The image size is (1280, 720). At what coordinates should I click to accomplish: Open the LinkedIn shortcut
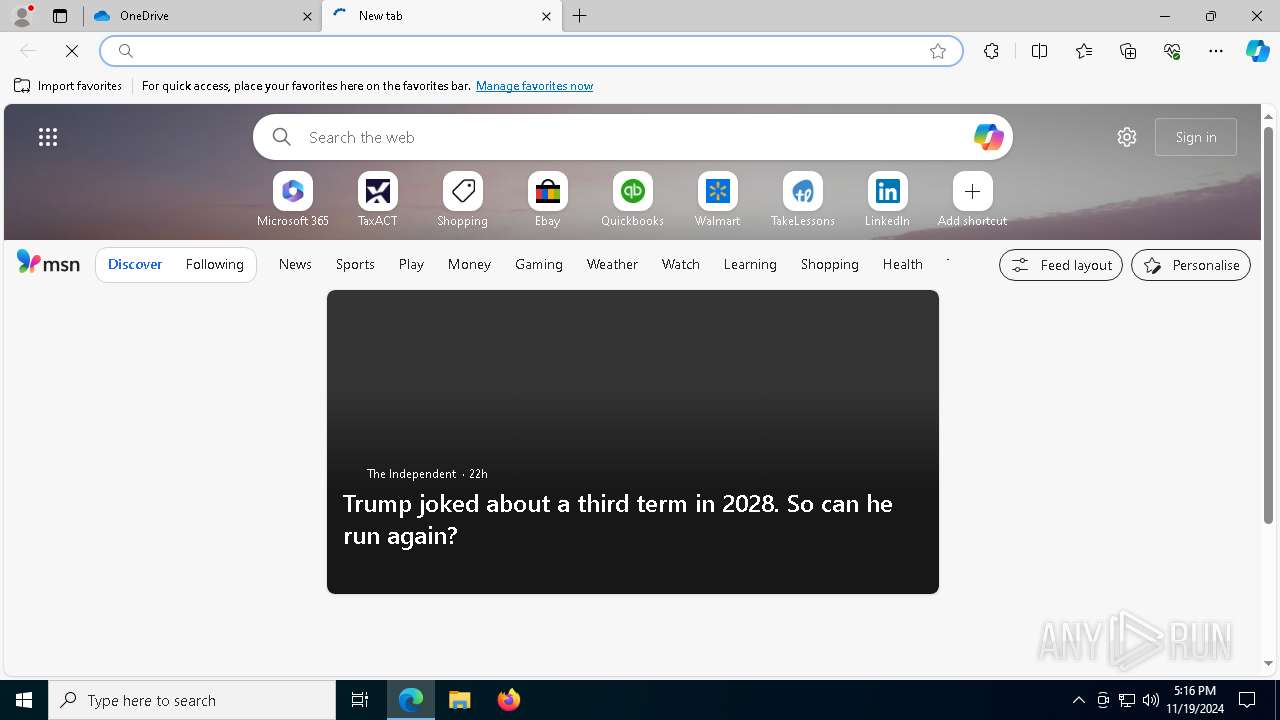click(888, 199)
